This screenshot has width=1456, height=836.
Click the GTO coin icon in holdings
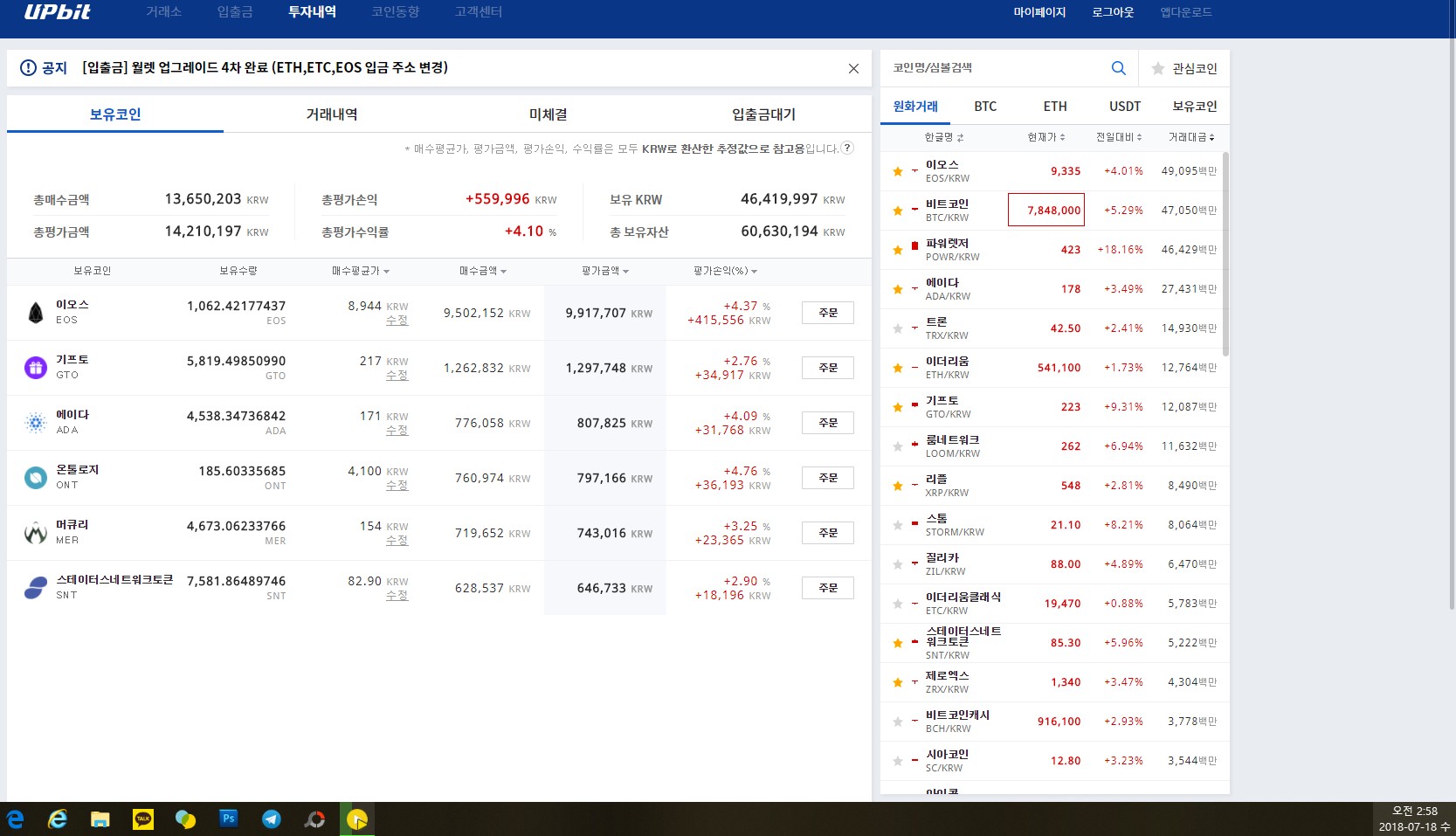tap(36, 368)
